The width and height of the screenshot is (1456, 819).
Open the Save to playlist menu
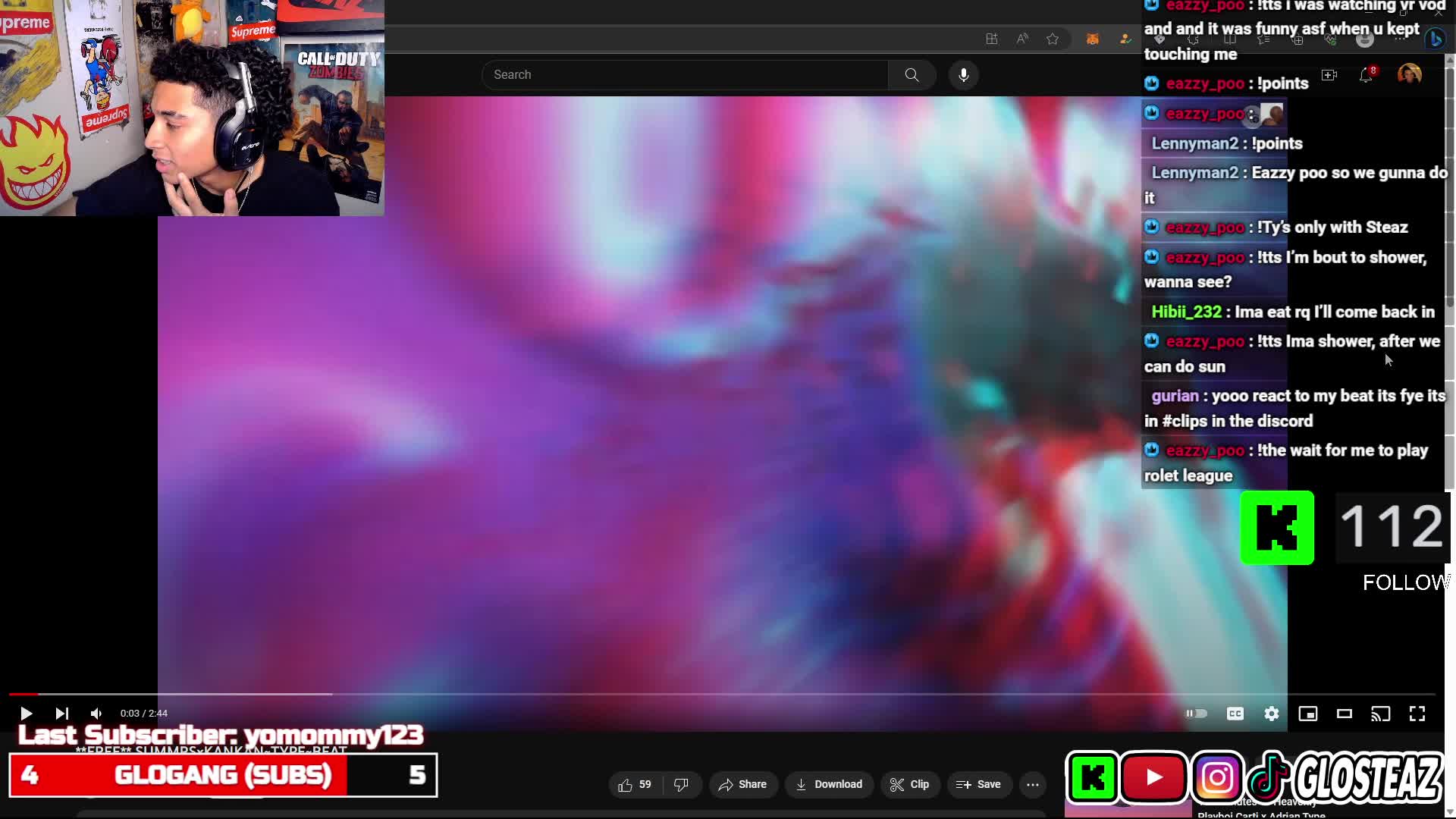pyautogui.click(x=978, y=785)
